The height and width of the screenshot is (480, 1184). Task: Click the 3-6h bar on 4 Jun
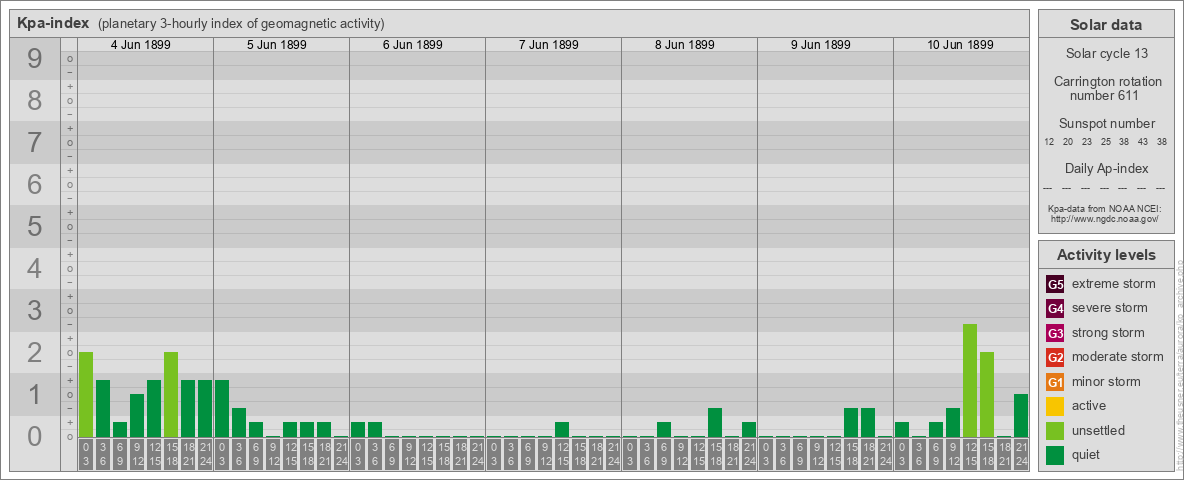[103, 408]
